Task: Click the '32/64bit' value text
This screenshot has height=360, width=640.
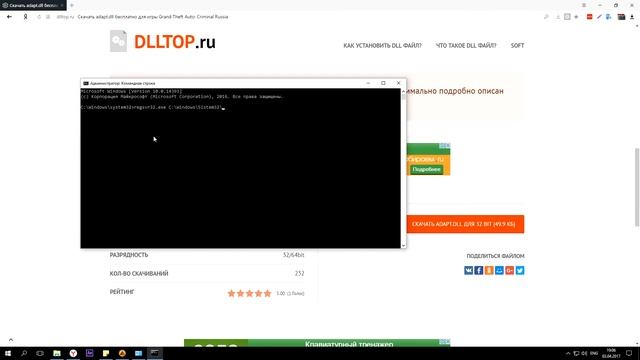Action: 293,255
